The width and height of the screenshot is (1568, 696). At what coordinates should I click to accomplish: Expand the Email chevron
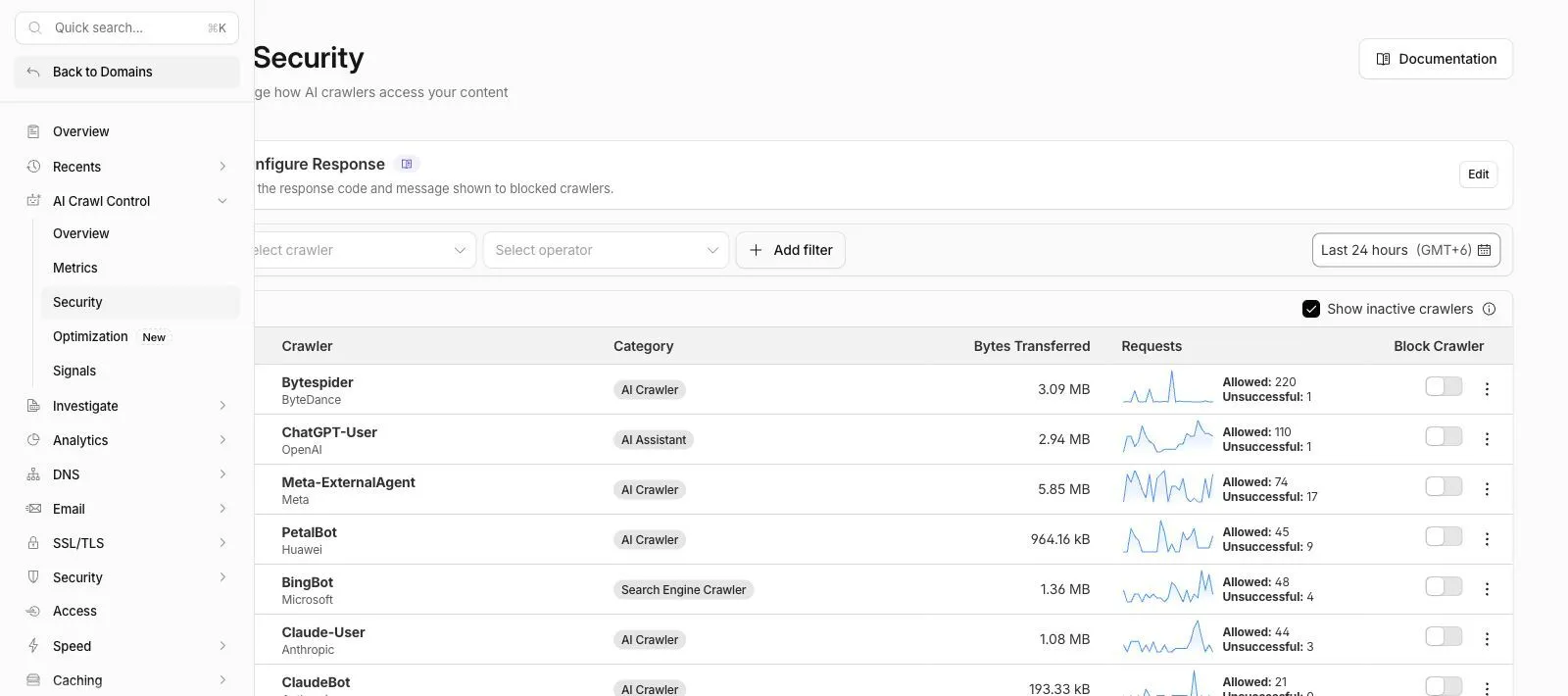(222, 509)
